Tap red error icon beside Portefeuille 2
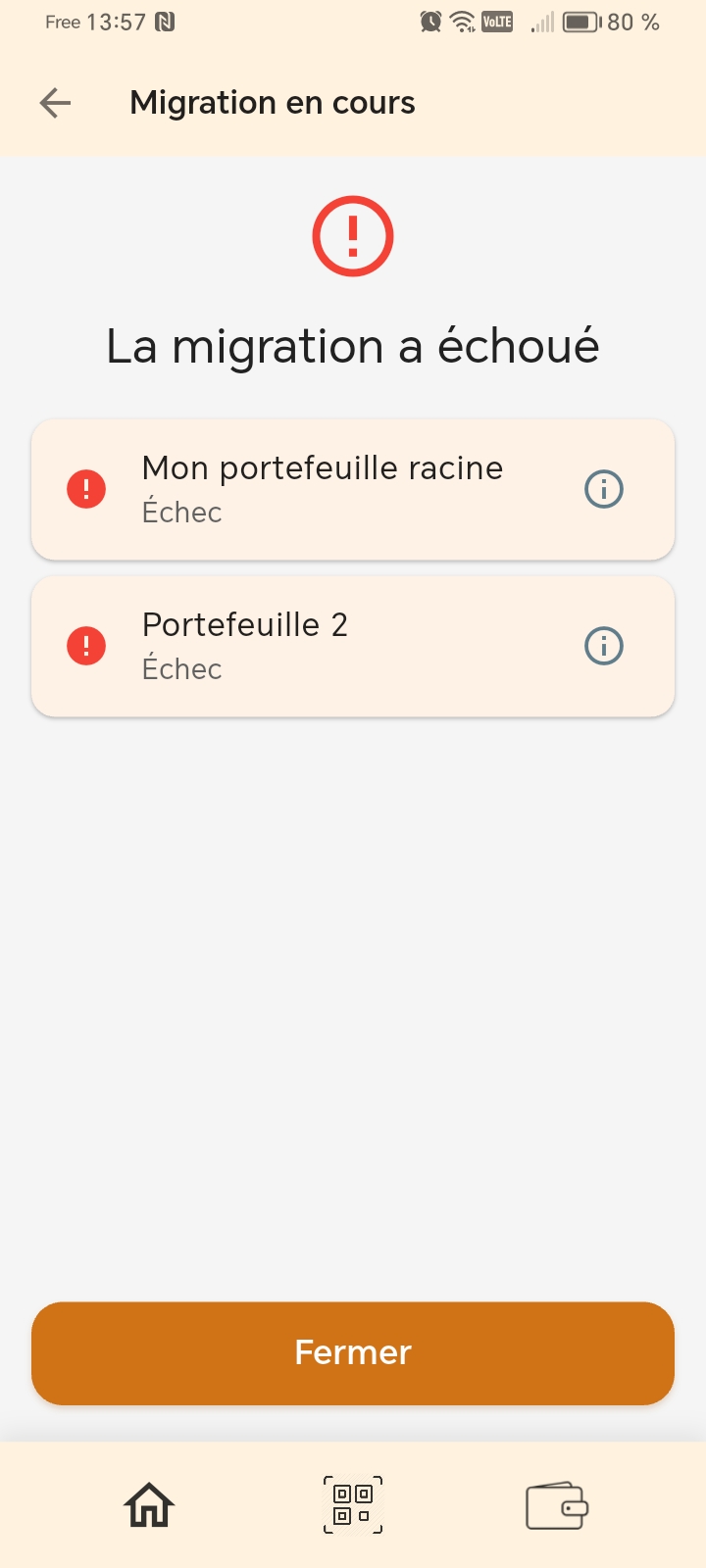This screenshot has height=1568, width=706. [x=86, y=646]
